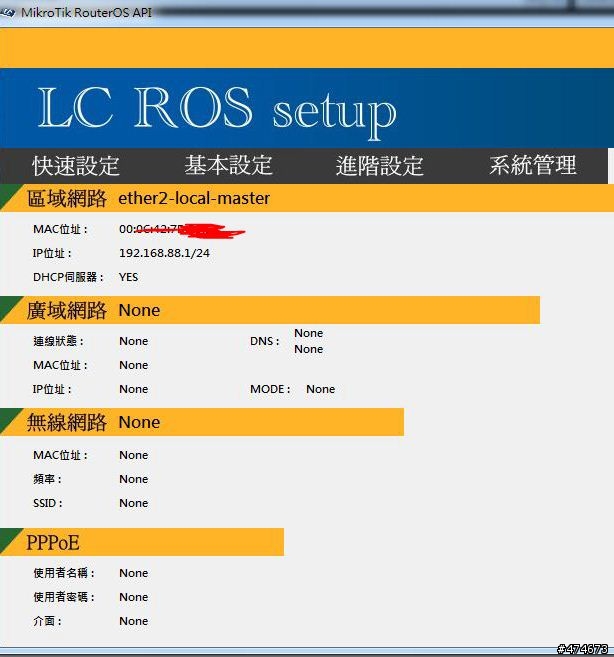Click the SSID None value

click(134, 503)
